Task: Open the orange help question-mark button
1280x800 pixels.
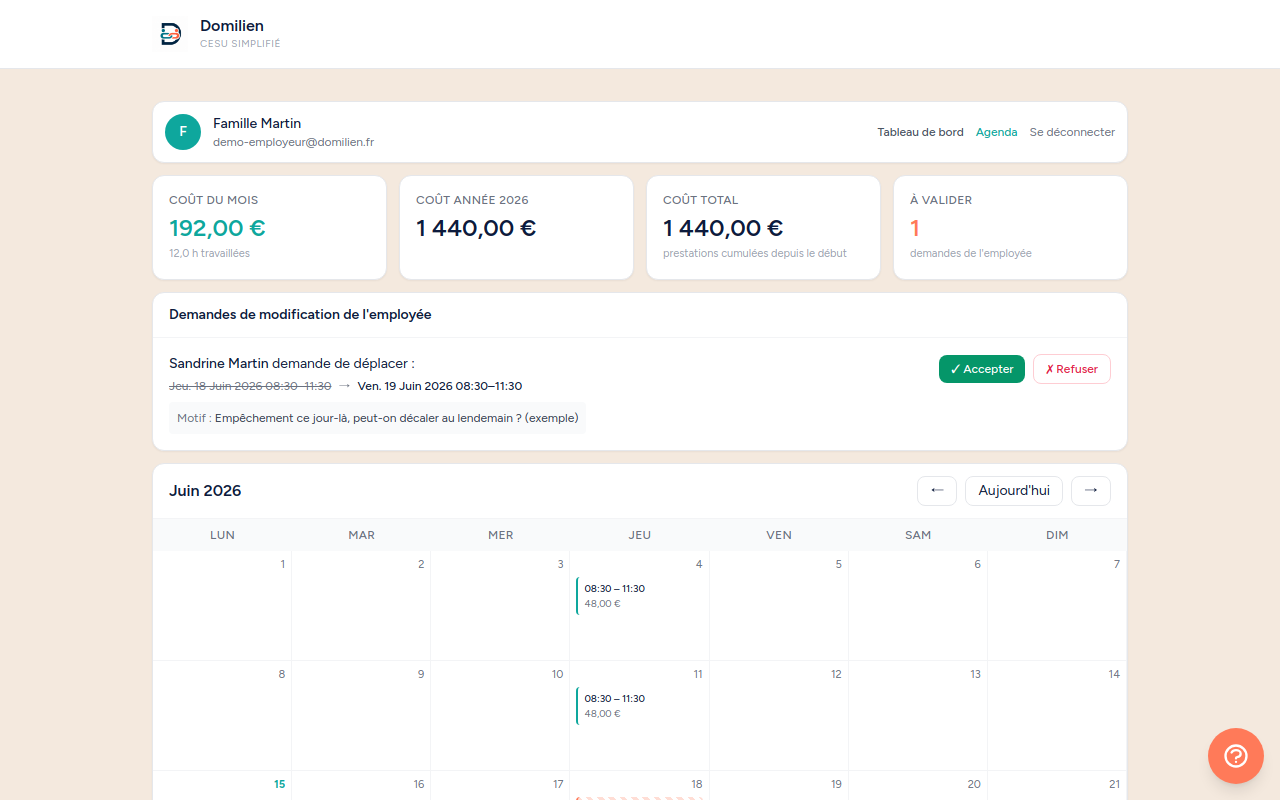Action: point(1236,756)
